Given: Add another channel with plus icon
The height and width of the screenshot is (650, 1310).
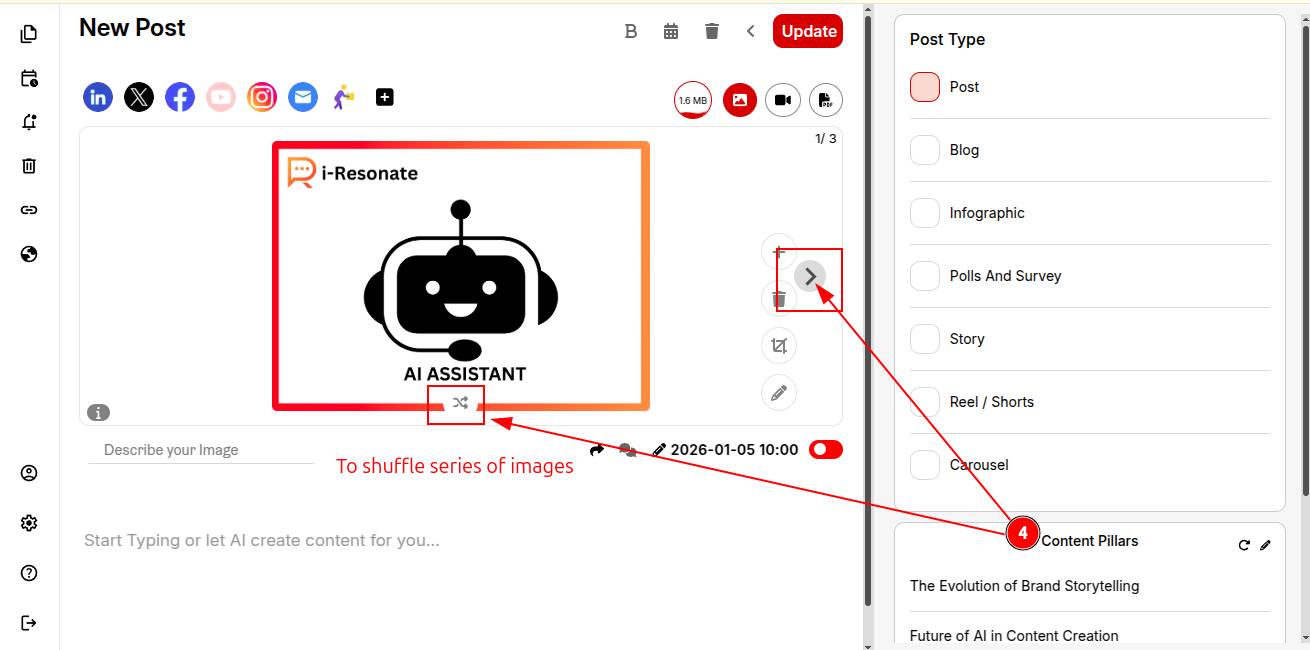Looking at the screenshot, I should 385,97.
